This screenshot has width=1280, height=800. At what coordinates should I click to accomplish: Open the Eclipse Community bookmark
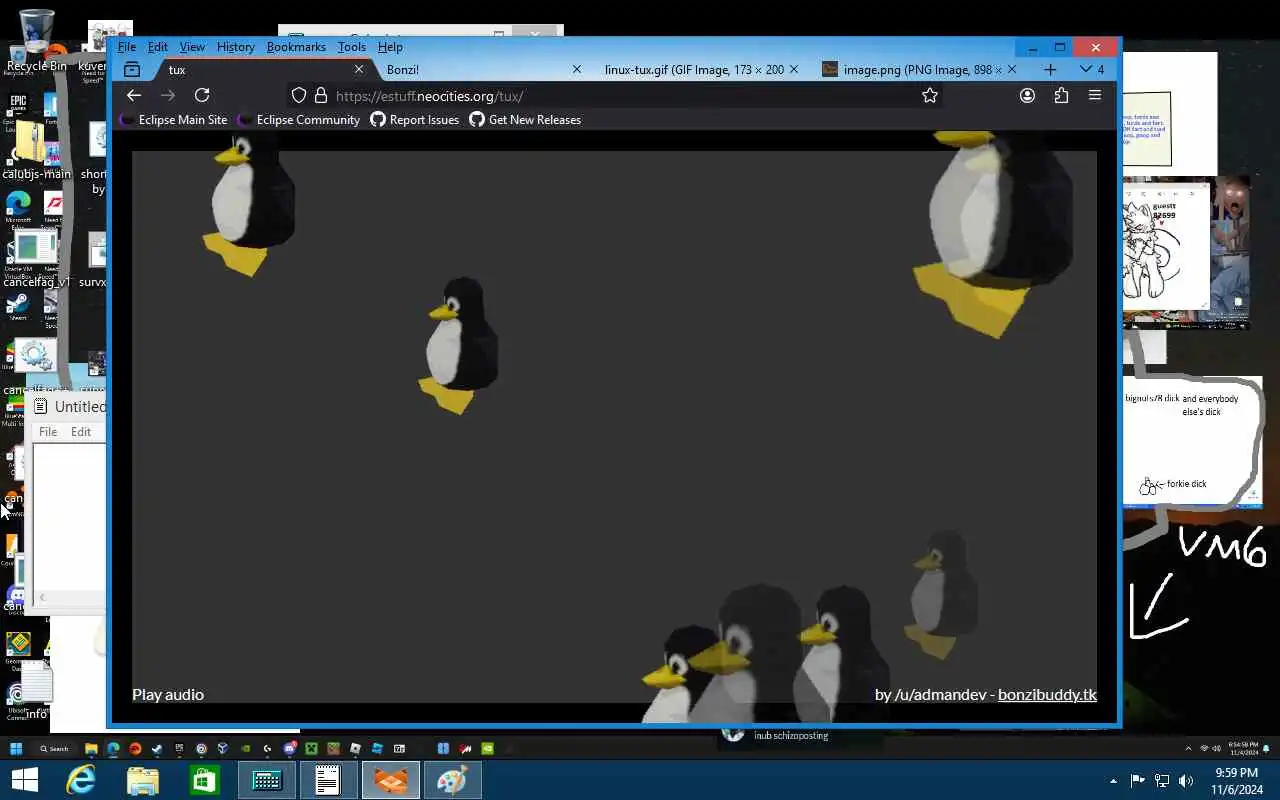298,120
